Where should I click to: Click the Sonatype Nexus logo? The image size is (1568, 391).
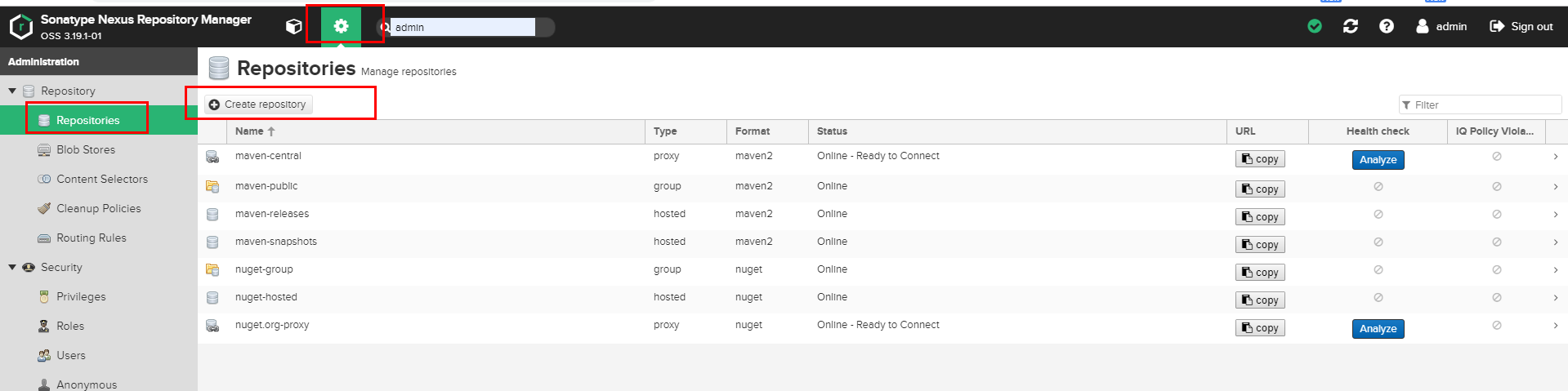tap(20, 27)
